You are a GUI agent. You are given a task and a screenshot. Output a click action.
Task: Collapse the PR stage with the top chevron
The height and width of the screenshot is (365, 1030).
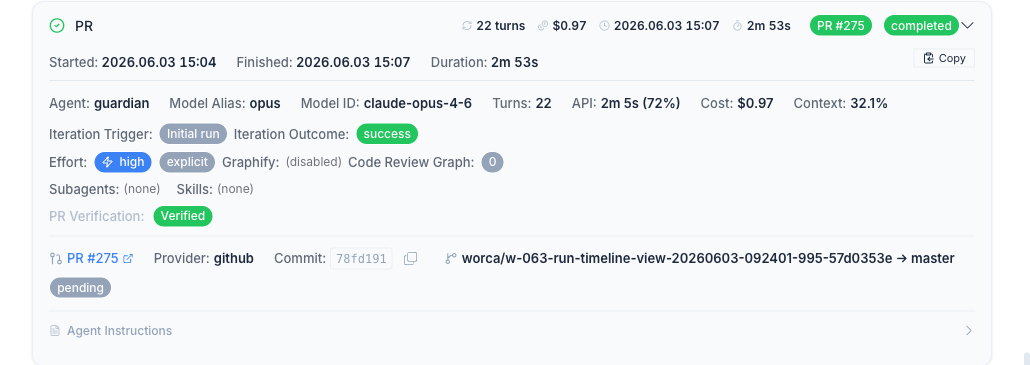[967, 26]
